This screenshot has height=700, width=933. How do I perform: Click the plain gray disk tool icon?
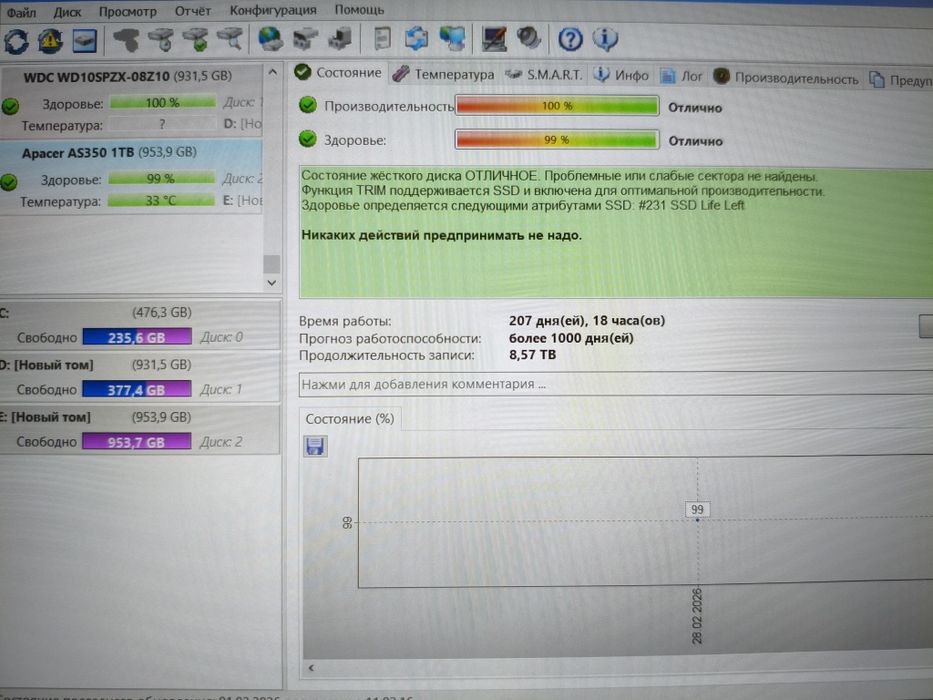126,40
